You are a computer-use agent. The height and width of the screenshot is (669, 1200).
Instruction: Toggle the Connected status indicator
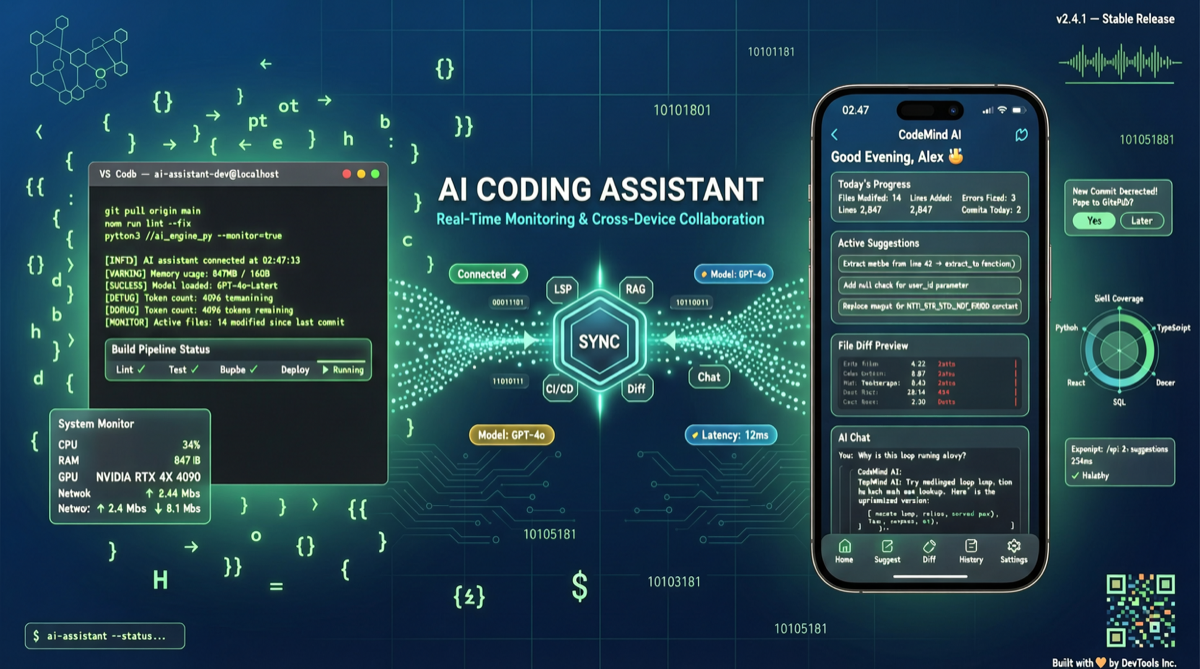(x=487, y=273)
